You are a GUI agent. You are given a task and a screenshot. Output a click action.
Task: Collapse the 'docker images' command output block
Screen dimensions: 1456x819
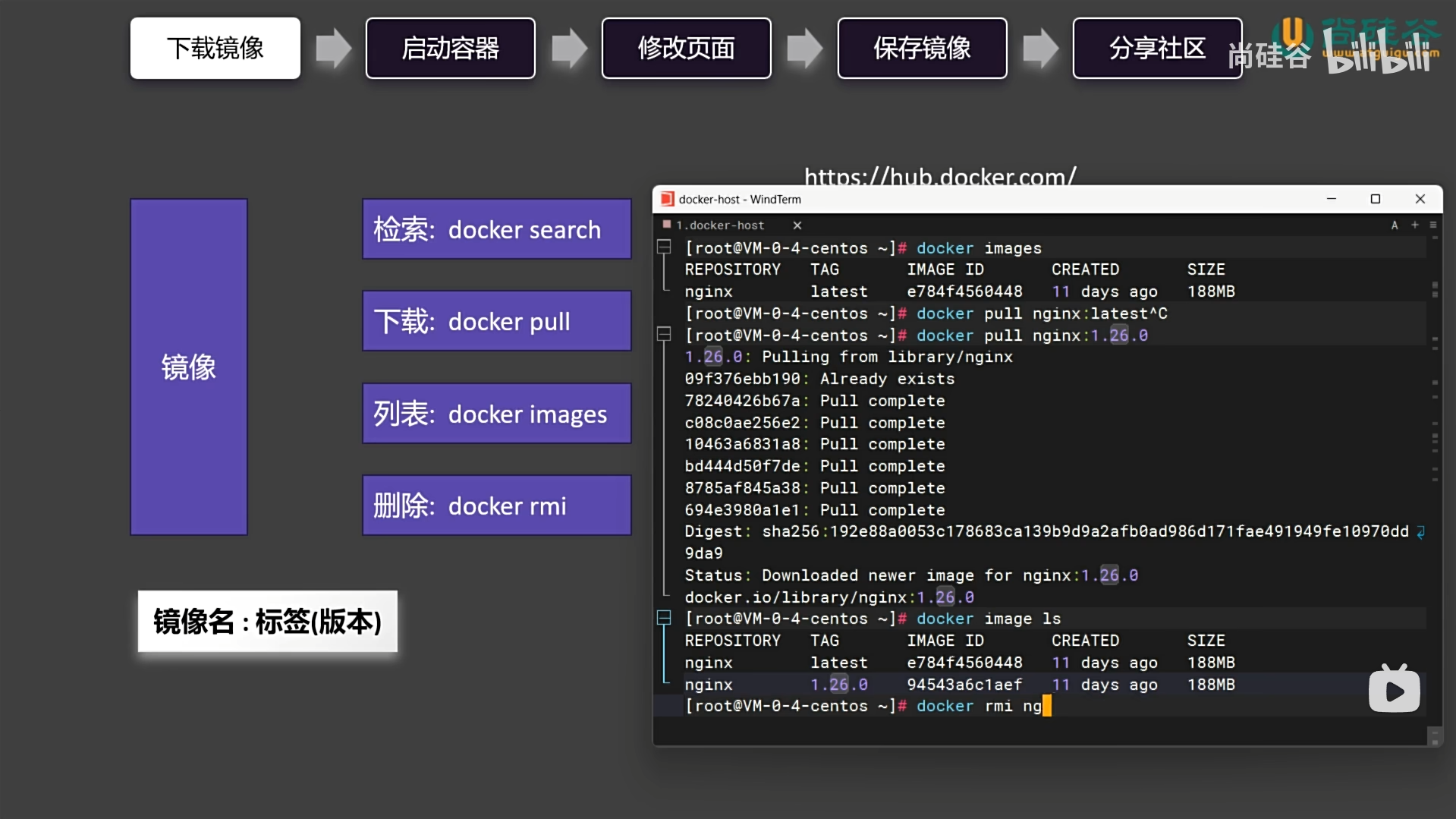[x=664, y=247]
